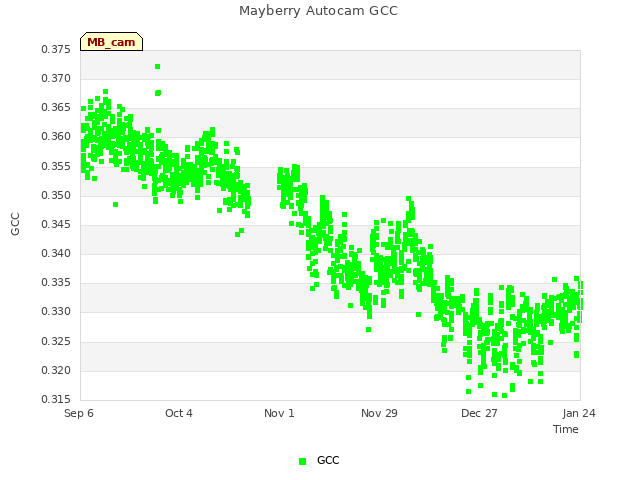Click the 0.355 y-axis label
This screenshot has width=640, height=480.
coord(56,167)
